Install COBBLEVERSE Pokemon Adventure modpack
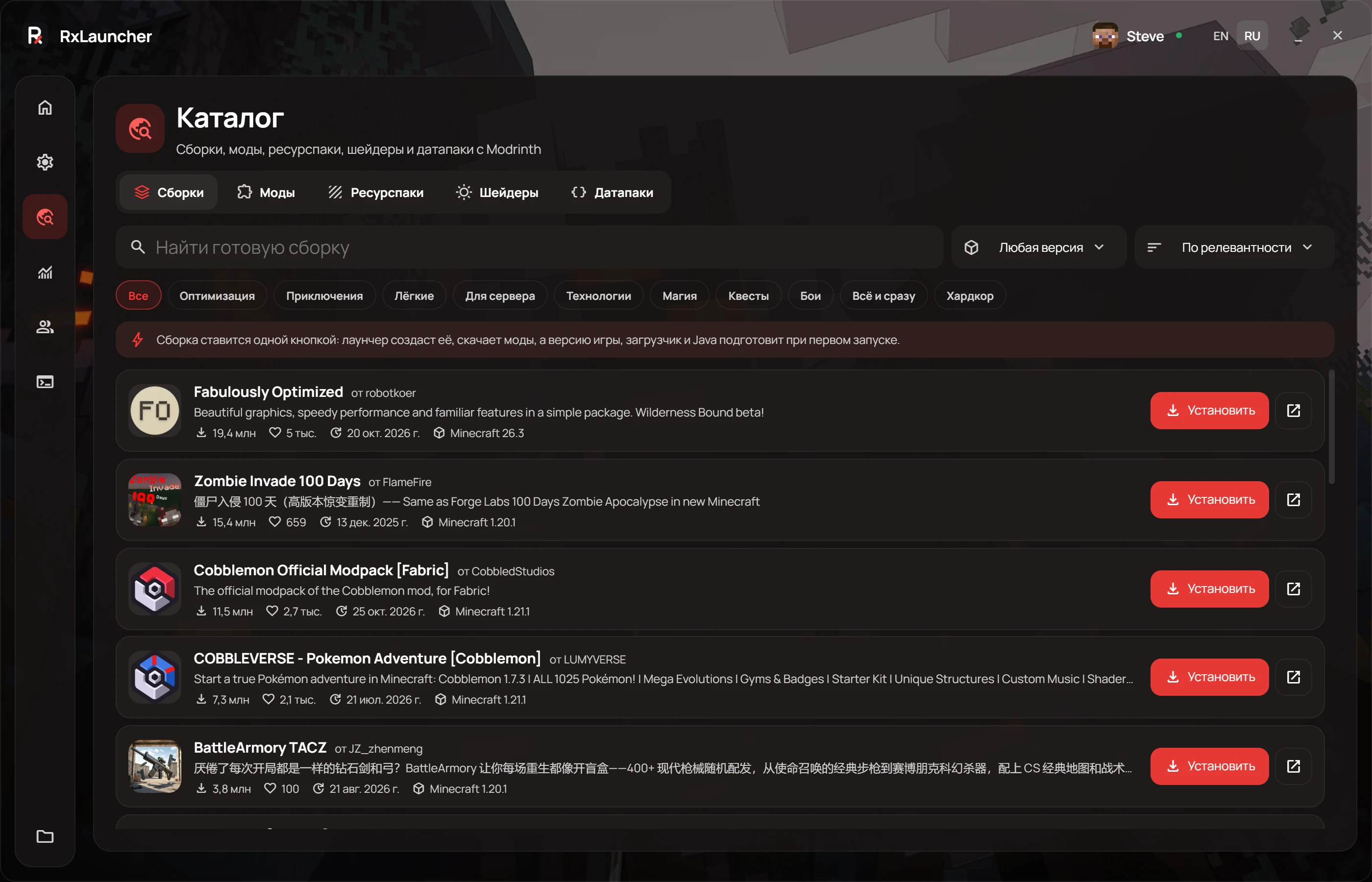This screenshot has width=1372, height=882. (1209, 678)
